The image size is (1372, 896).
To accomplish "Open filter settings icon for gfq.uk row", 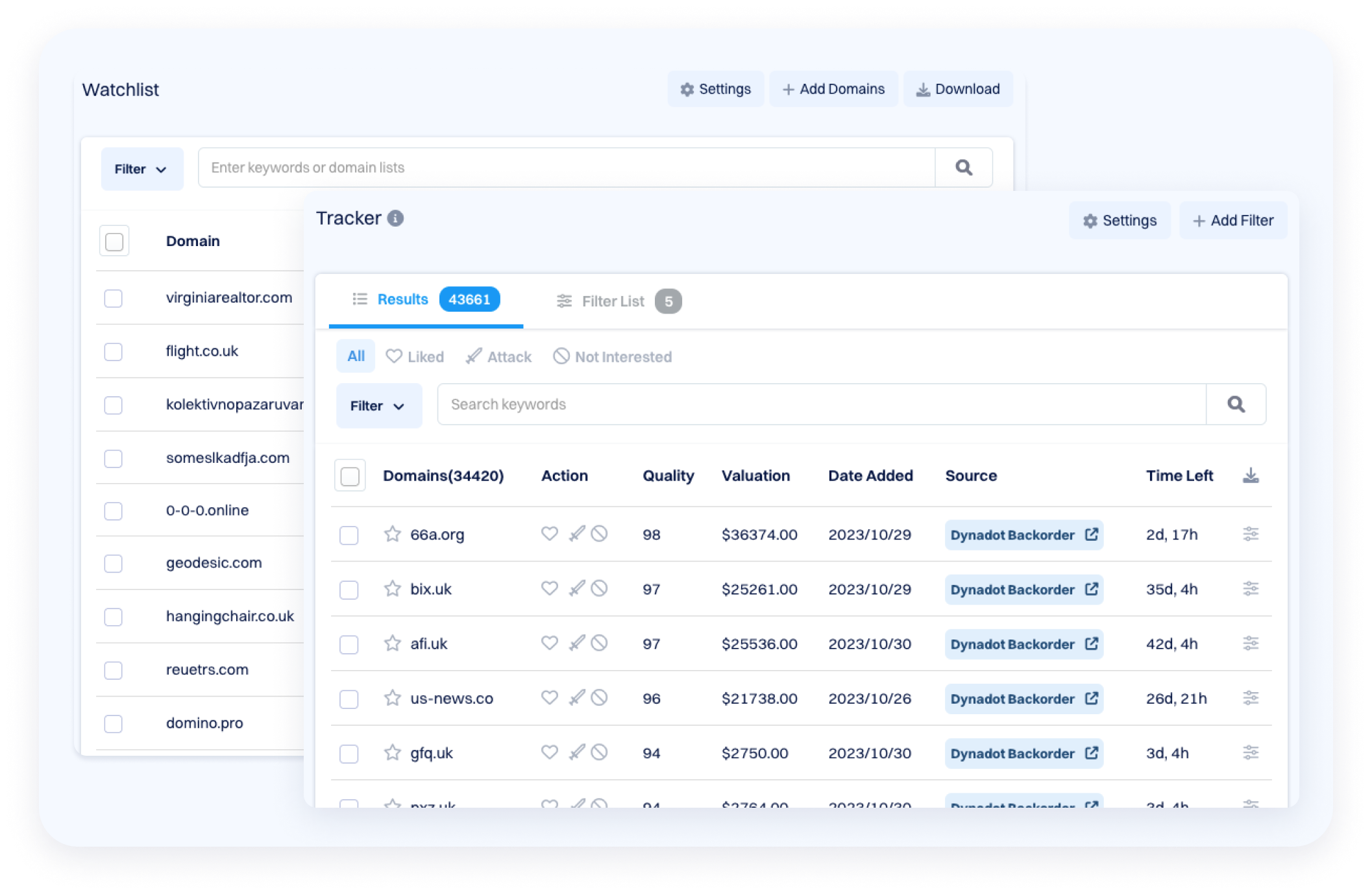I will point(1250,753).
